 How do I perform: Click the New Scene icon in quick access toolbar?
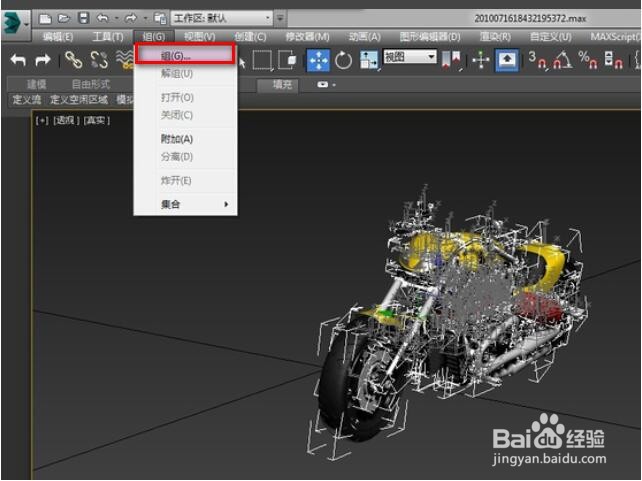[45, 18]
